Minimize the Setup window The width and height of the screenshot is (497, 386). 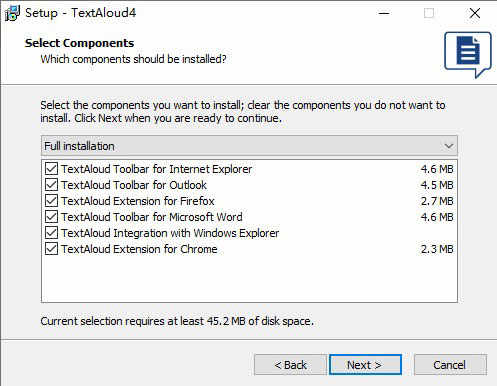coord(384,13)
